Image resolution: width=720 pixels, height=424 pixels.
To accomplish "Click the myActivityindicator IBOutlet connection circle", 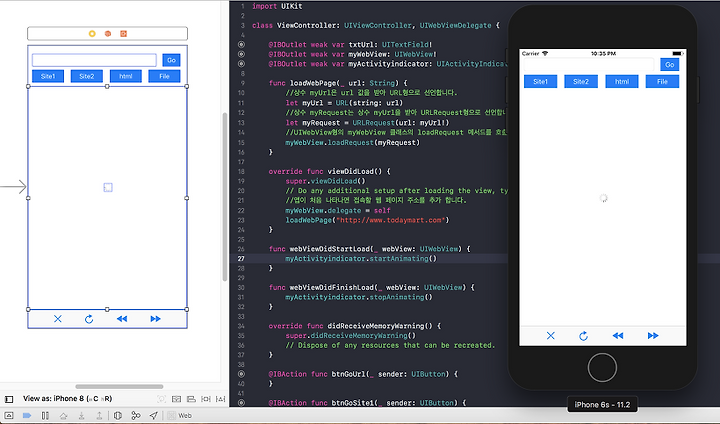I will [241, 64].
